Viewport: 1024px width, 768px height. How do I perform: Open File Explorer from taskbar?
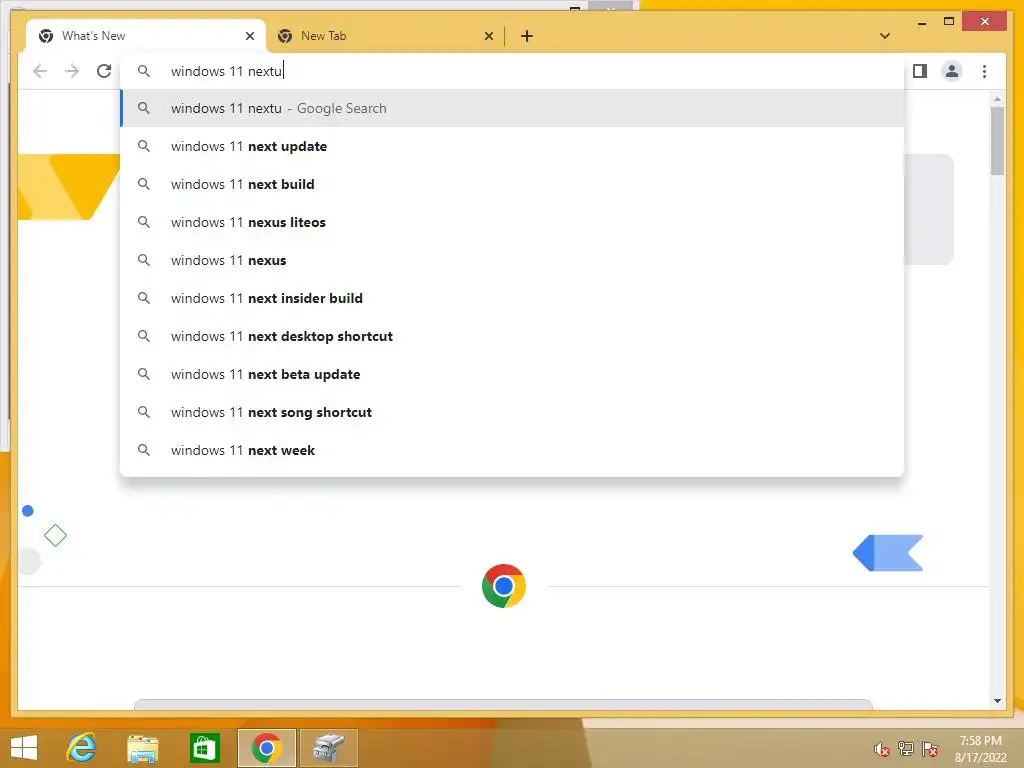(142, 748)
